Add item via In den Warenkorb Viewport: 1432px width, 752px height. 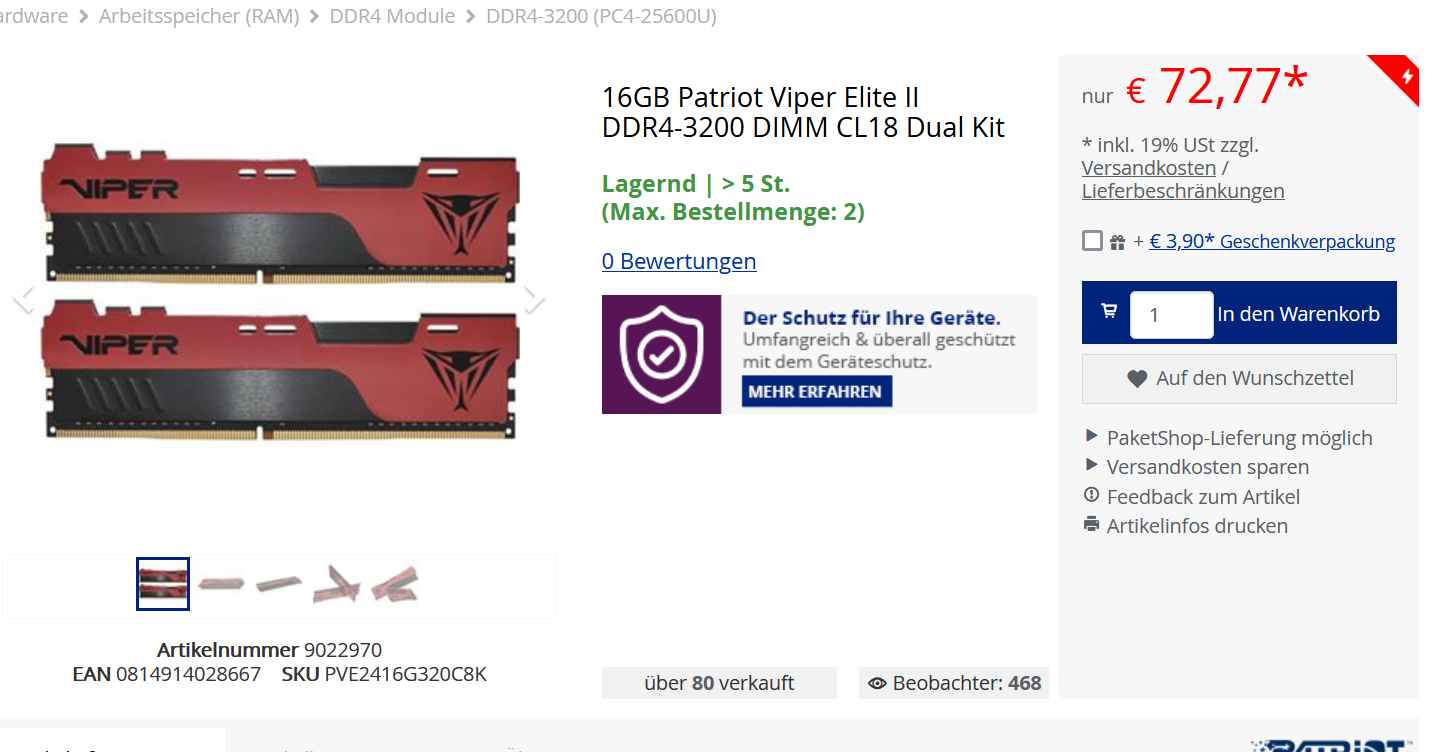pyautogui.click(x=1298, y=314)
